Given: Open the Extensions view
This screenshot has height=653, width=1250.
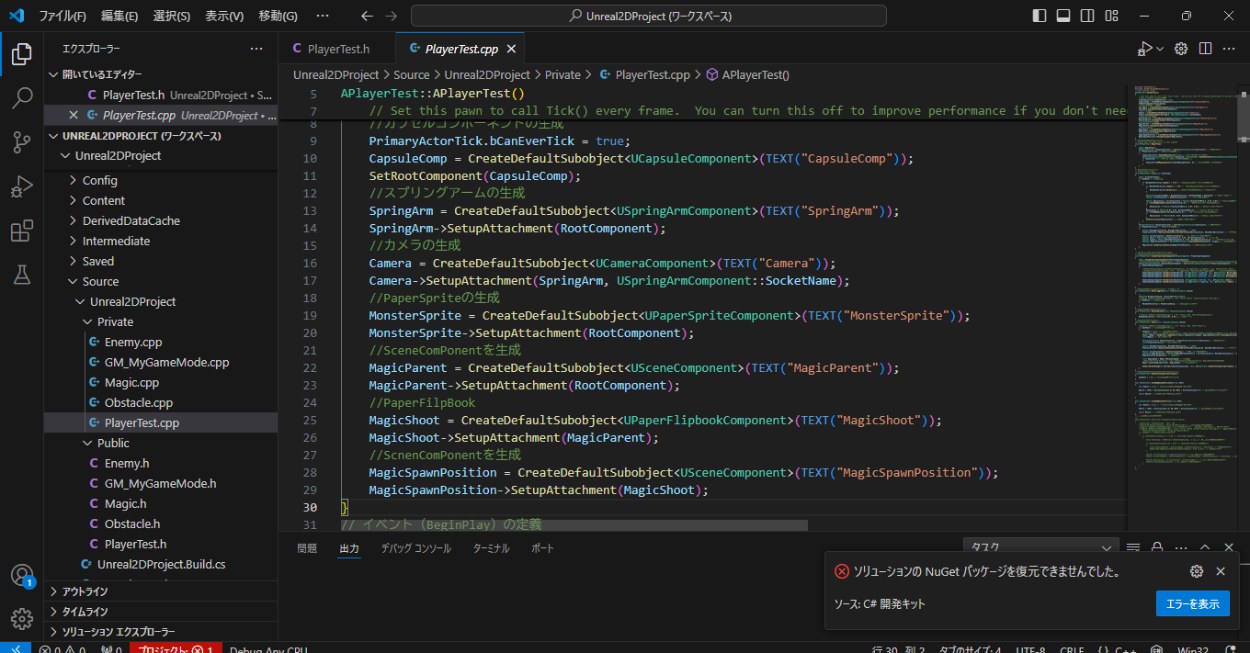Looking at the screenshot, I should pyautogui.click(x=21, y=232).
